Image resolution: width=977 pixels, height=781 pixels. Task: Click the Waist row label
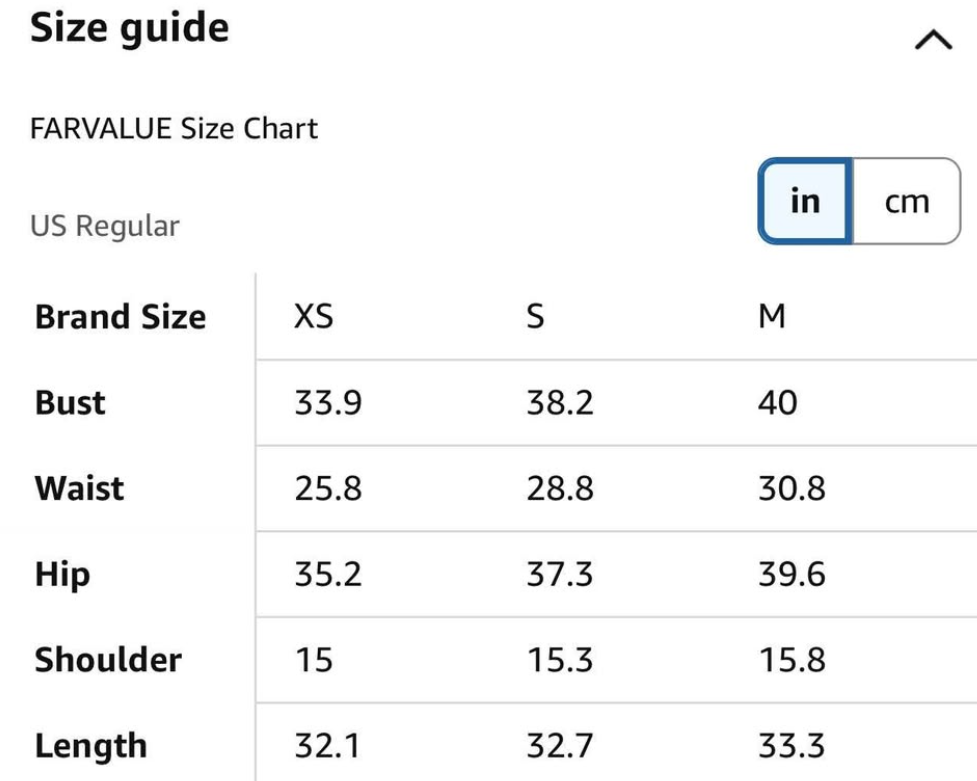click(79, 488)
